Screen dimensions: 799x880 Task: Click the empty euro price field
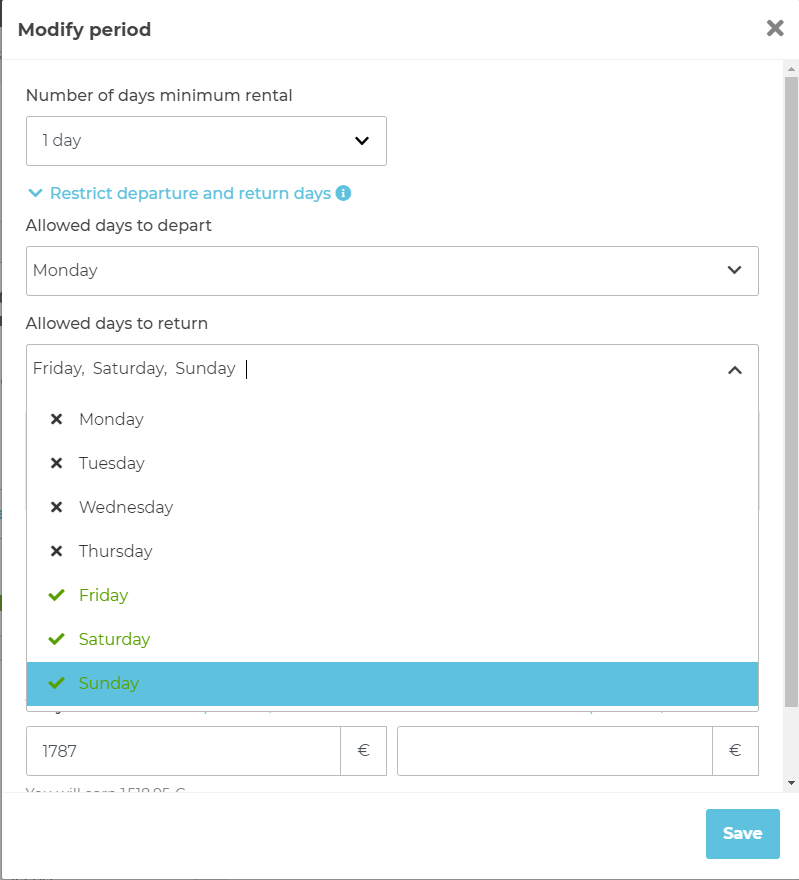[x=555, y=751]
